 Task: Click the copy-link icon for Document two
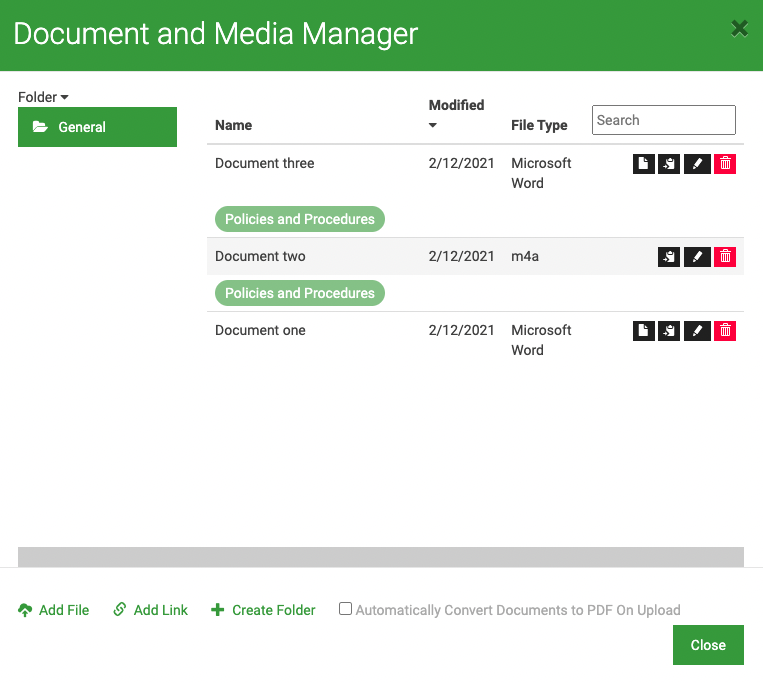(669, 256)
